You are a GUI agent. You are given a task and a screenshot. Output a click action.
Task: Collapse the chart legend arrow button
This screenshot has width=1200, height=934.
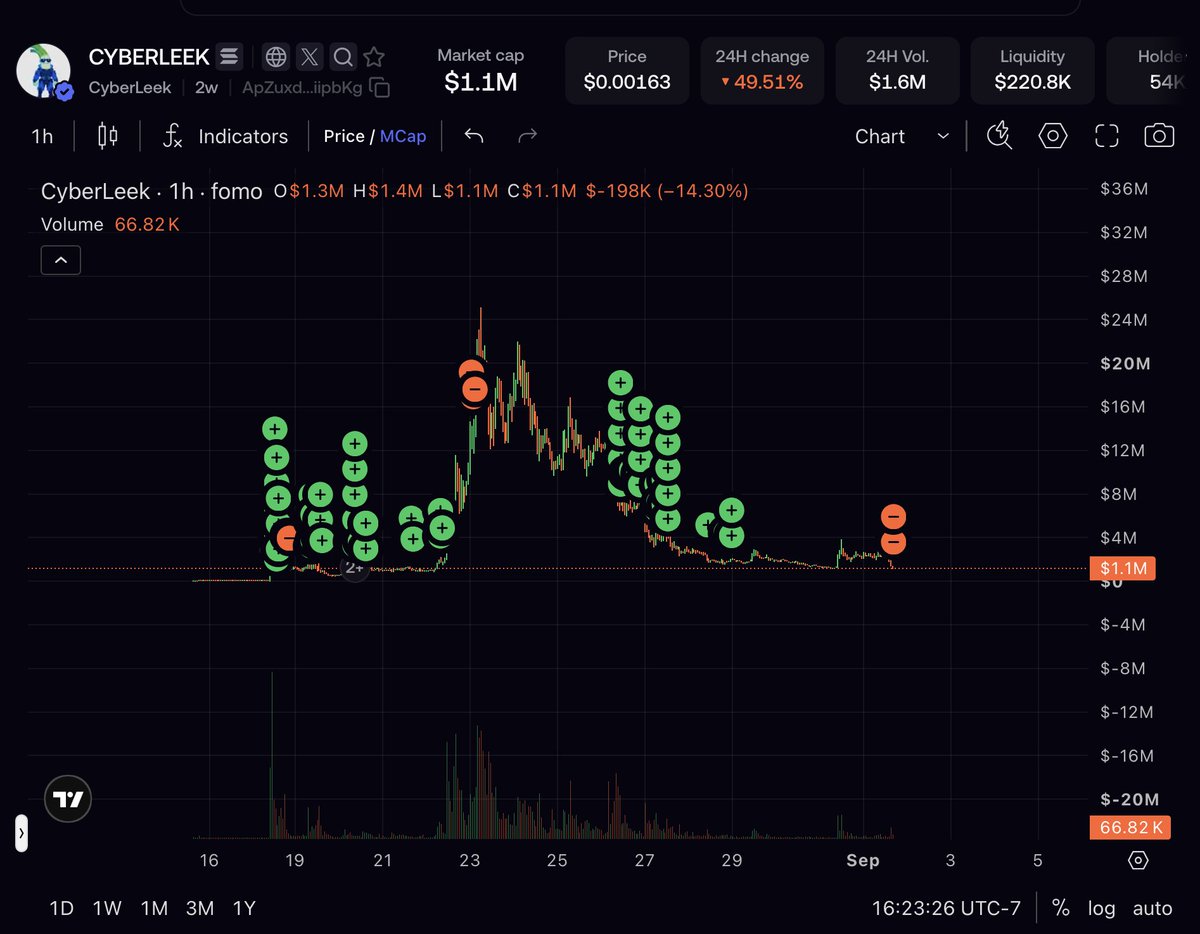pyautogui.click(x=61, y=260)
